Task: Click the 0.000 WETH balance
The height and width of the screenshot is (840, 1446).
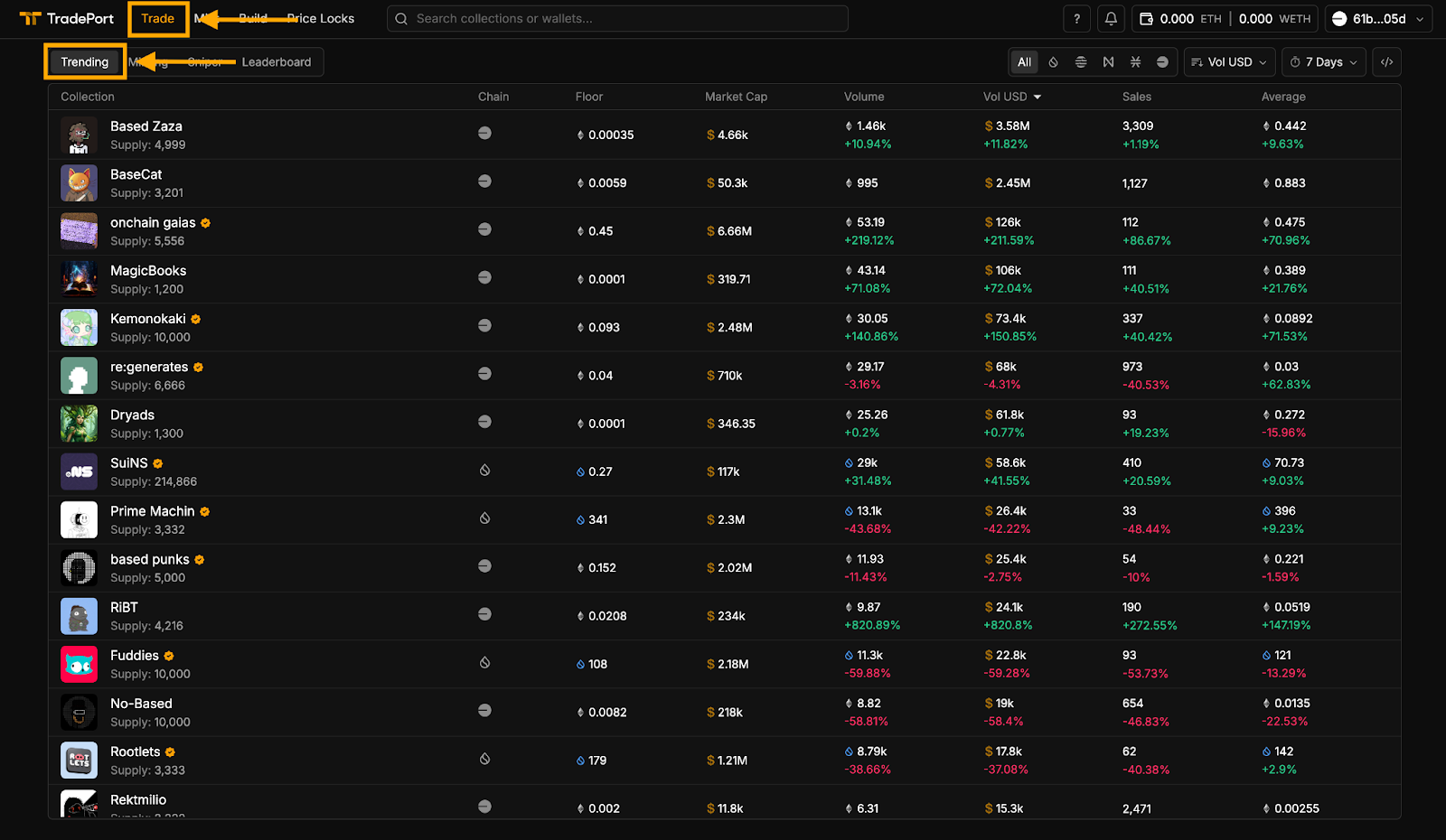Action: (x=1274, y=19)
